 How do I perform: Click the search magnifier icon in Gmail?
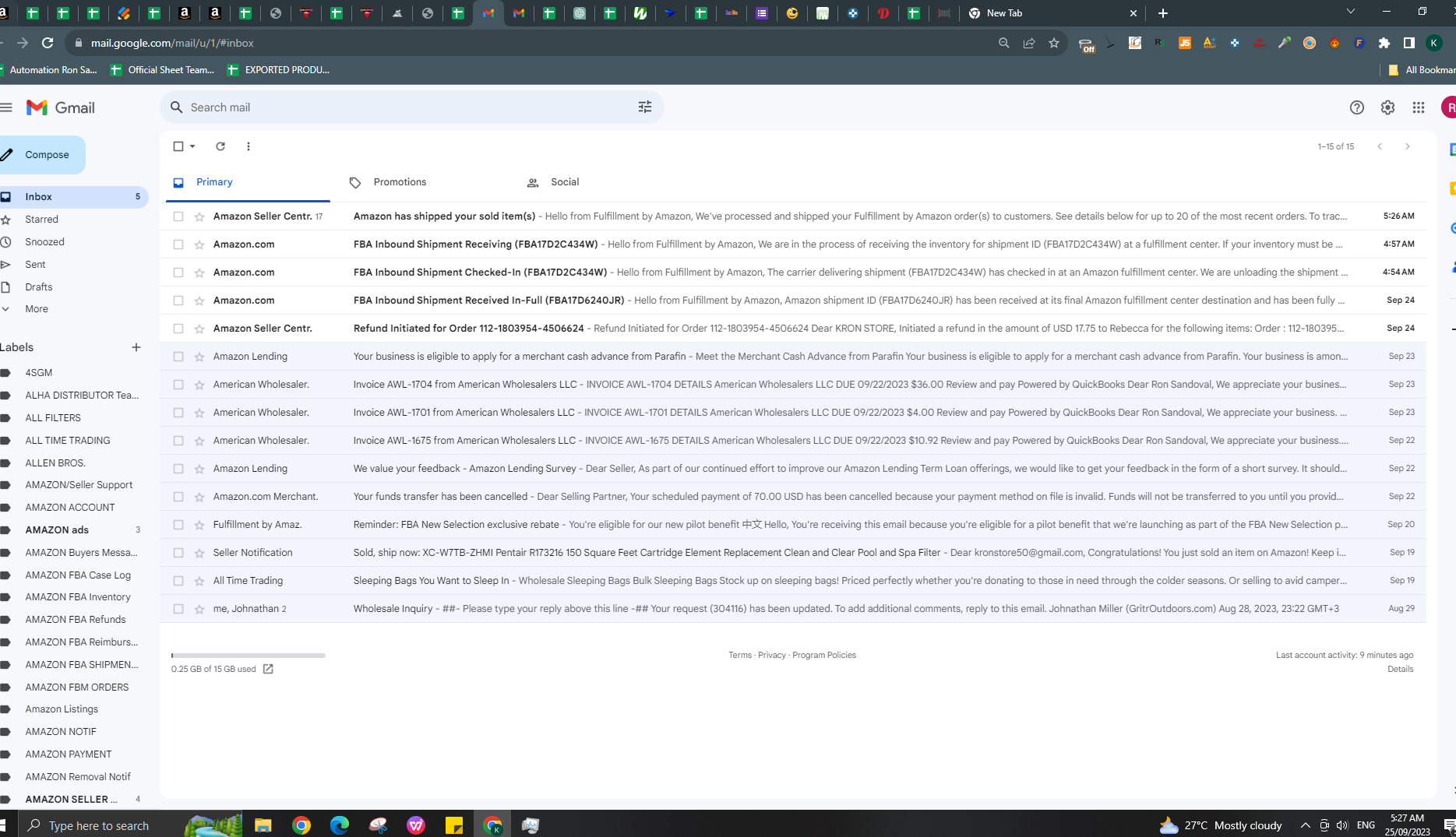[177, 107]
